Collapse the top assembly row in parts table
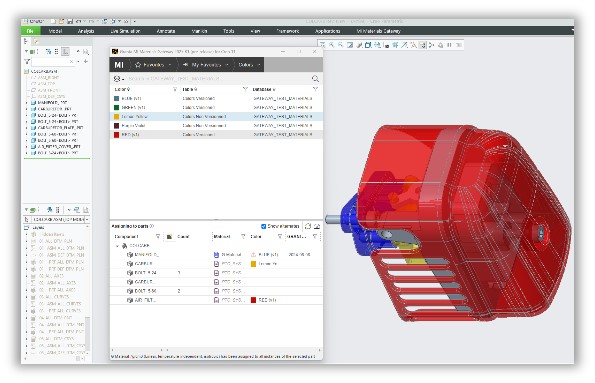 pos(117,246)
